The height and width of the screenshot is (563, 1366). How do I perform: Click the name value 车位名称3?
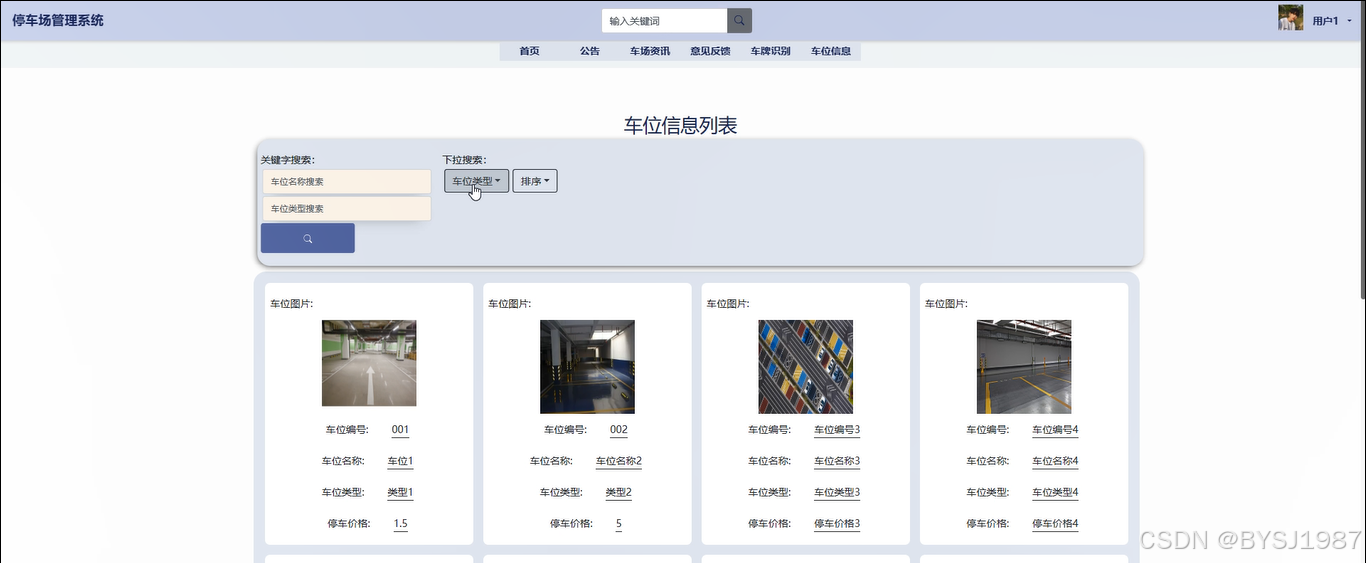837,461
